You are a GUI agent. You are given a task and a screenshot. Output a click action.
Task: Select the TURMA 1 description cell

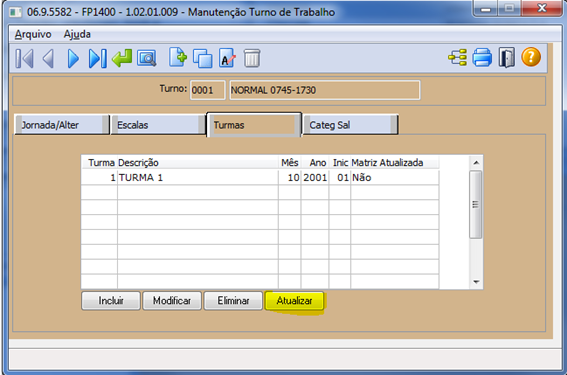197,178
